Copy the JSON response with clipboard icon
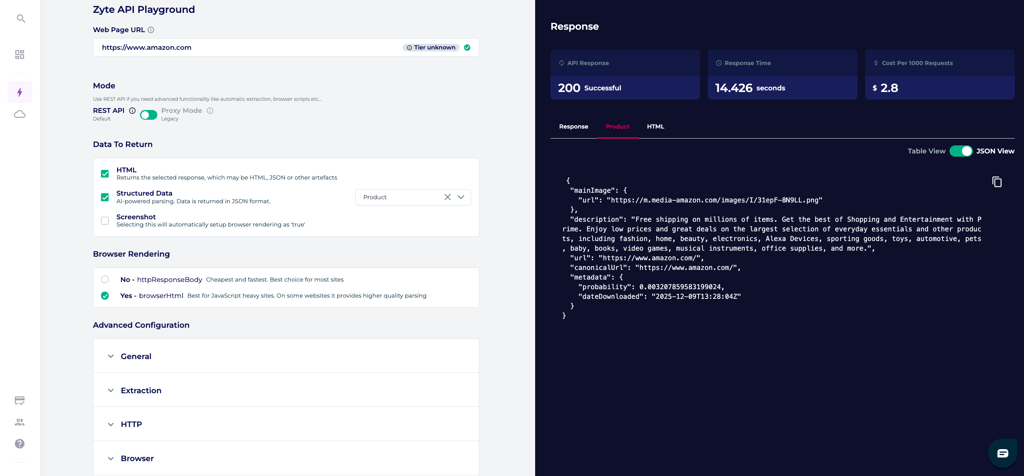 click(997, 182)
